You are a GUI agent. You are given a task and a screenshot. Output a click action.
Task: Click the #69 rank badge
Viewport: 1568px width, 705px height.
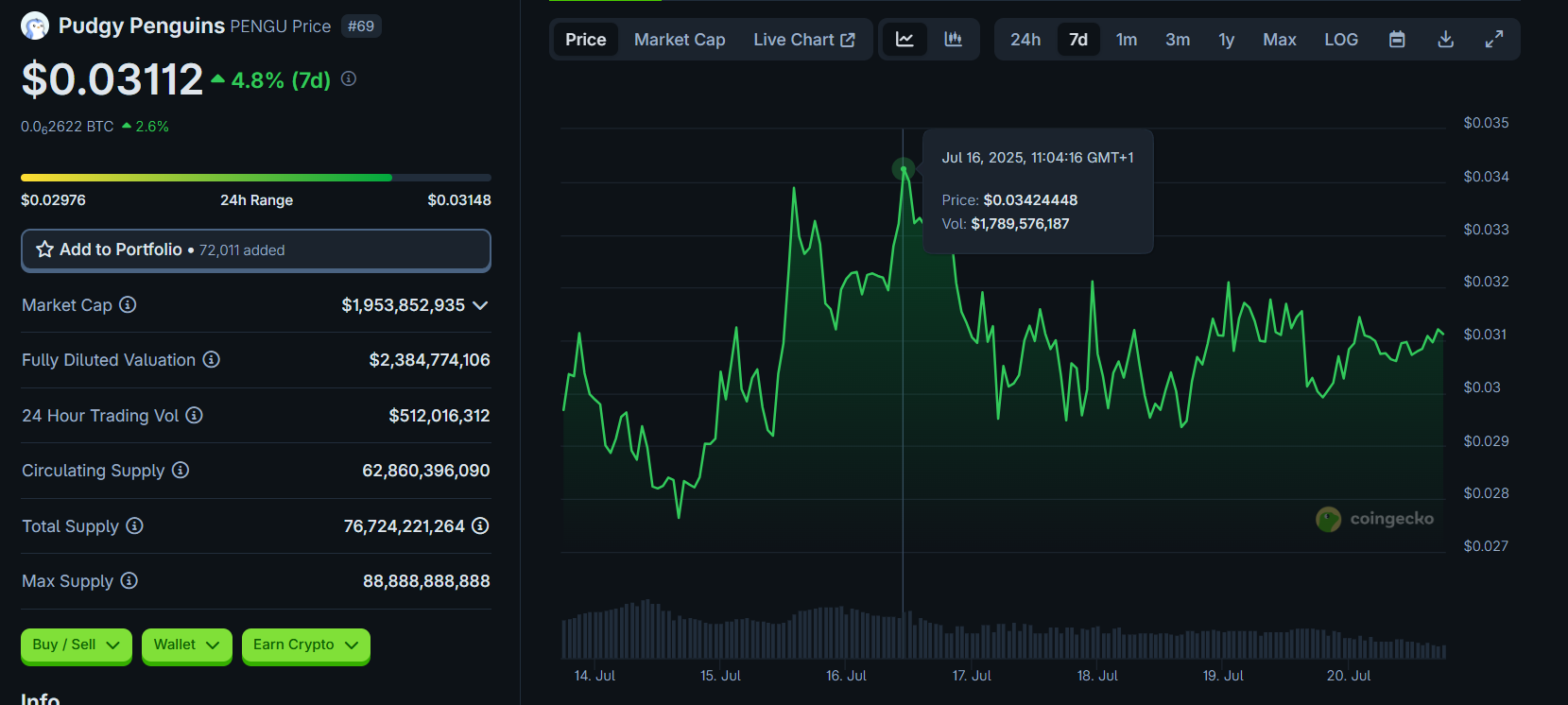point(361,26)
